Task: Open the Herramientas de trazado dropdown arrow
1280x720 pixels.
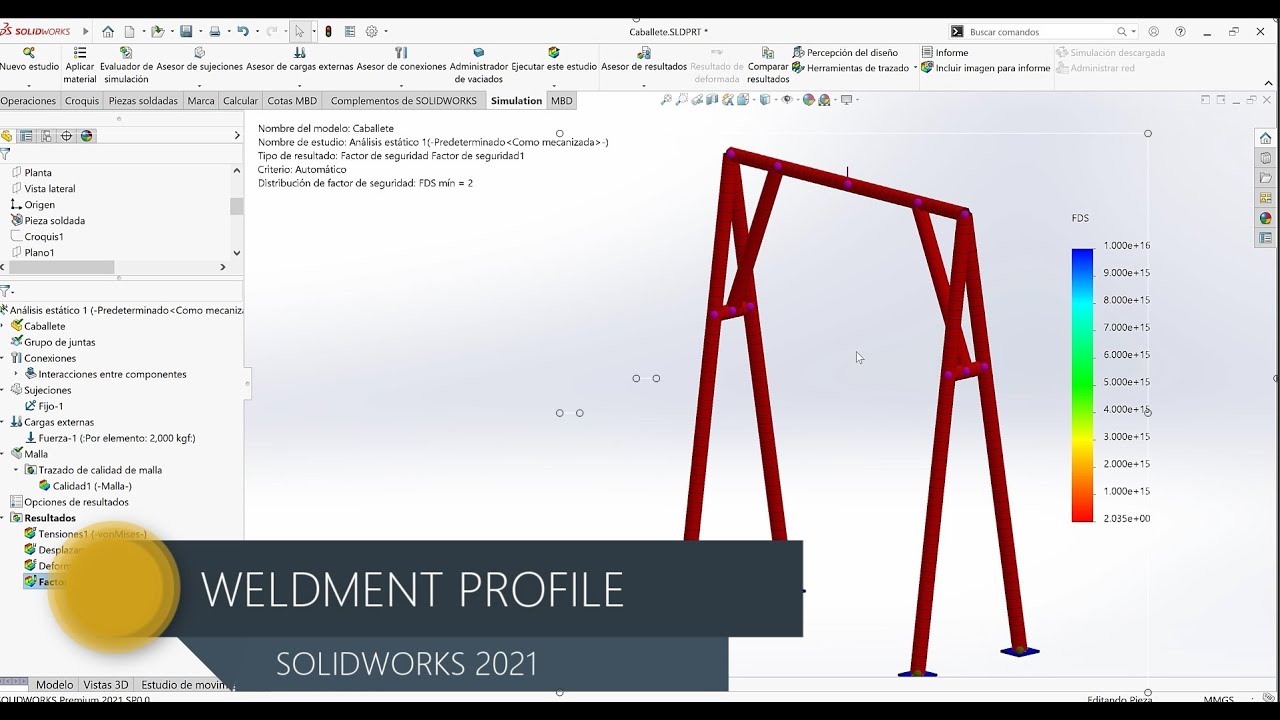Action: [x=915, y=68]
